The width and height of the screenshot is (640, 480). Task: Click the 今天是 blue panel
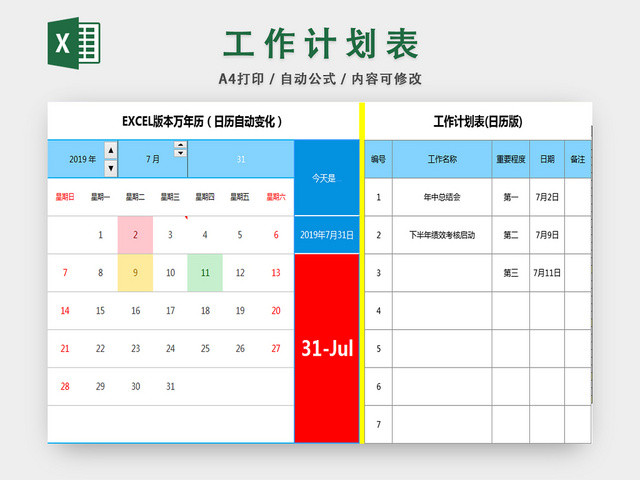(x=327, y=178)
